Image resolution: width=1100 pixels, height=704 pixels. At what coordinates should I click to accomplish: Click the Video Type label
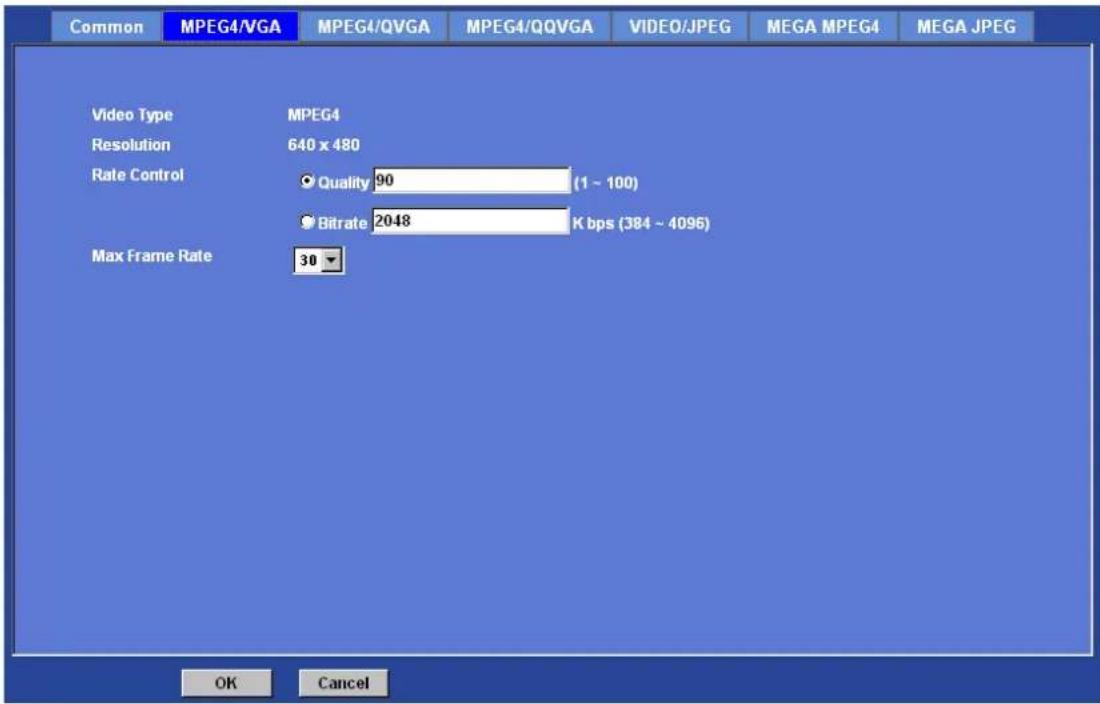coord(132,115)
